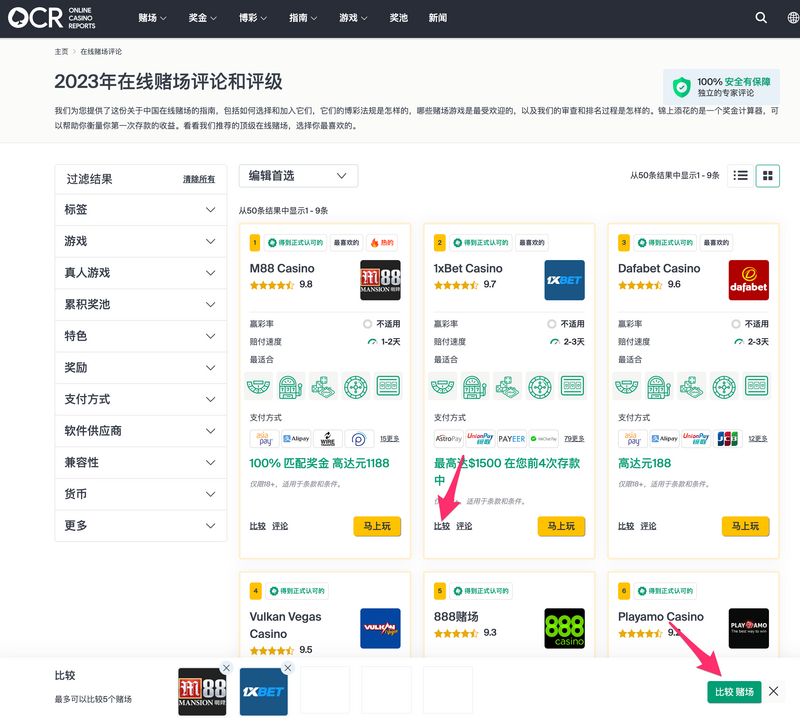Expand the 游戏 filter section
This screenshot has height=723, width=800.
coord(140,241)
